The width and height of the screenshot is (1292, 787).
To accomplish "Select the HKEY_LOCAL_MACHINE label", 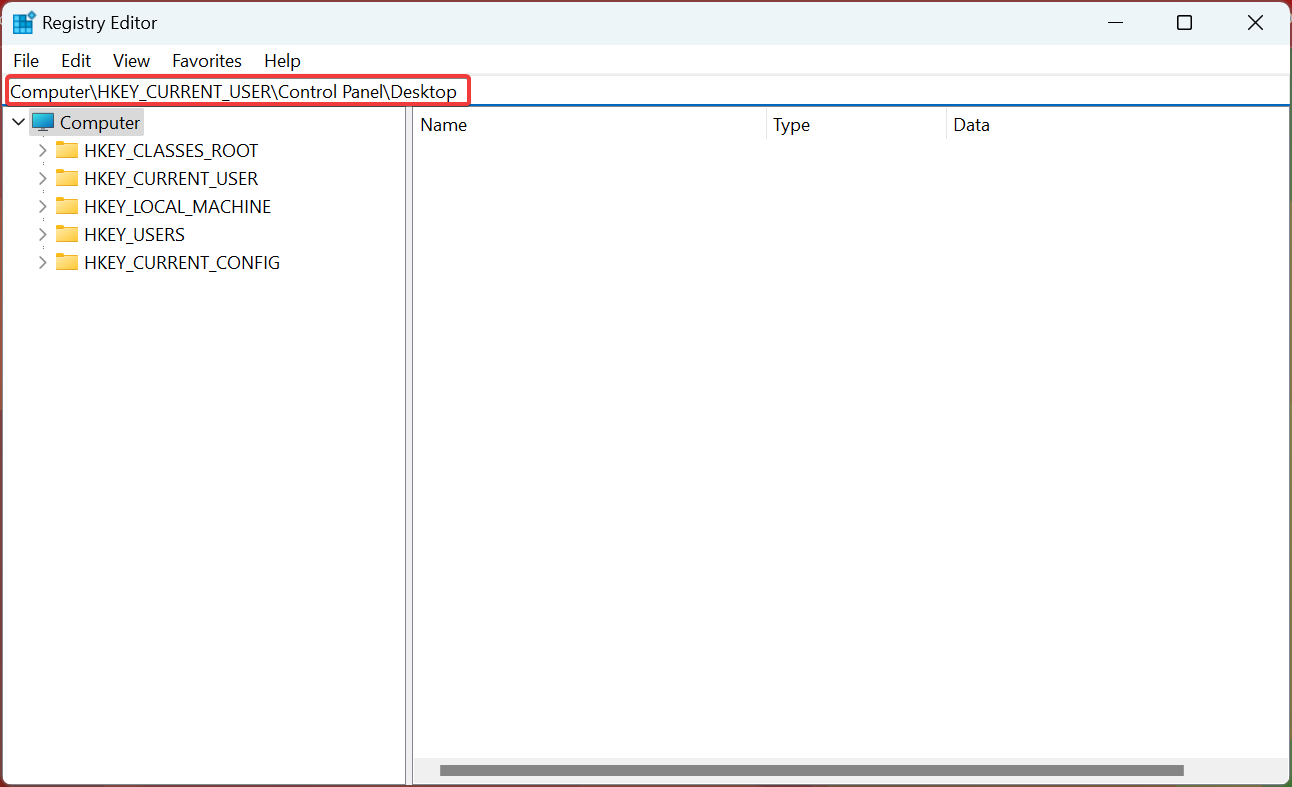I will 178,207.
